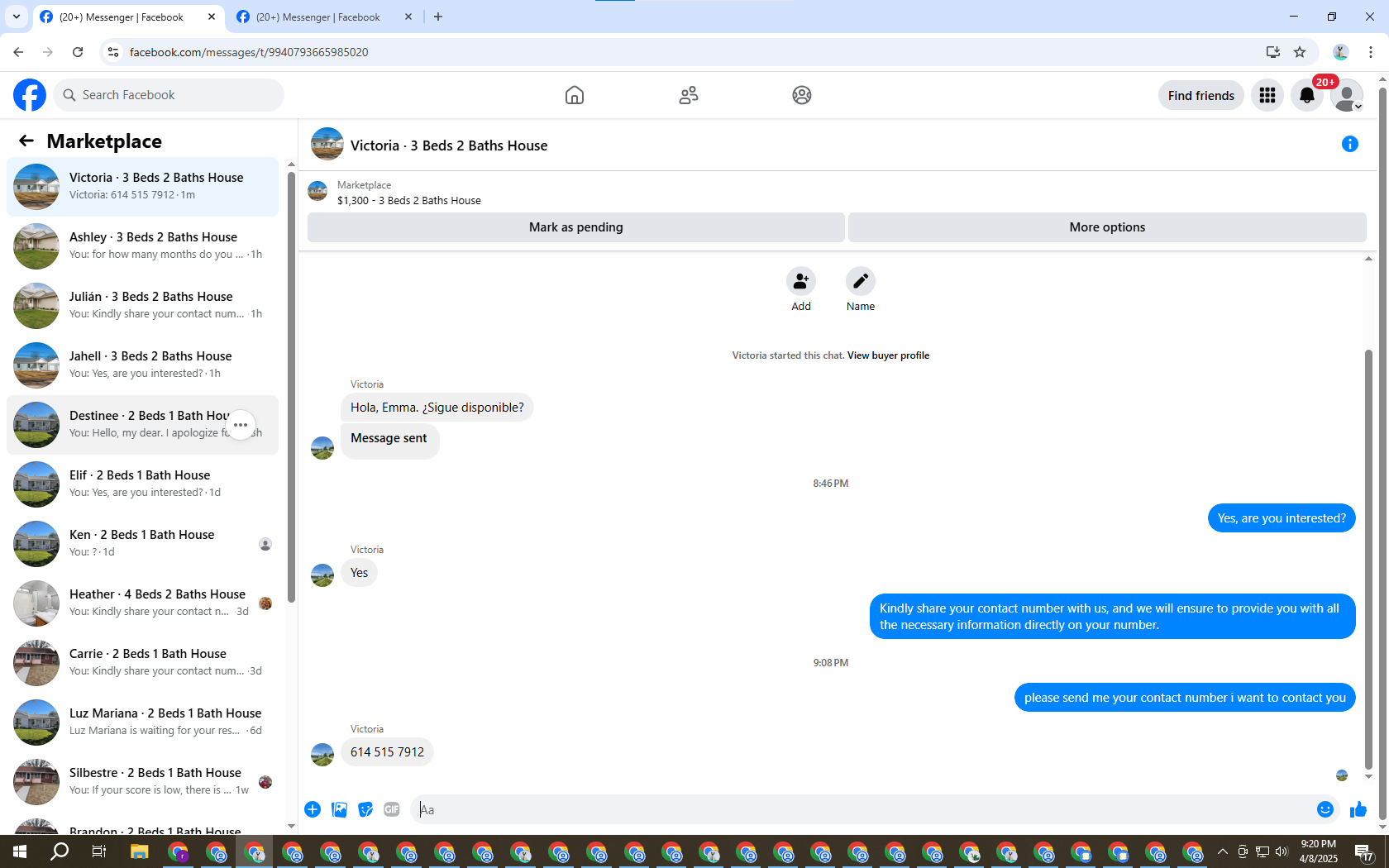This screenshot has width=1389, height=868.
Task: Click the Facebook logo icon
Action: (x=30, y=95)
